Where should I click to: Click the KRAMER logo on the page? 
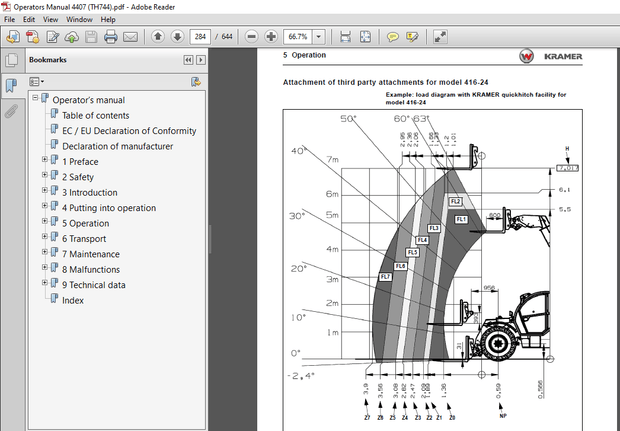(x=551, y=56)
